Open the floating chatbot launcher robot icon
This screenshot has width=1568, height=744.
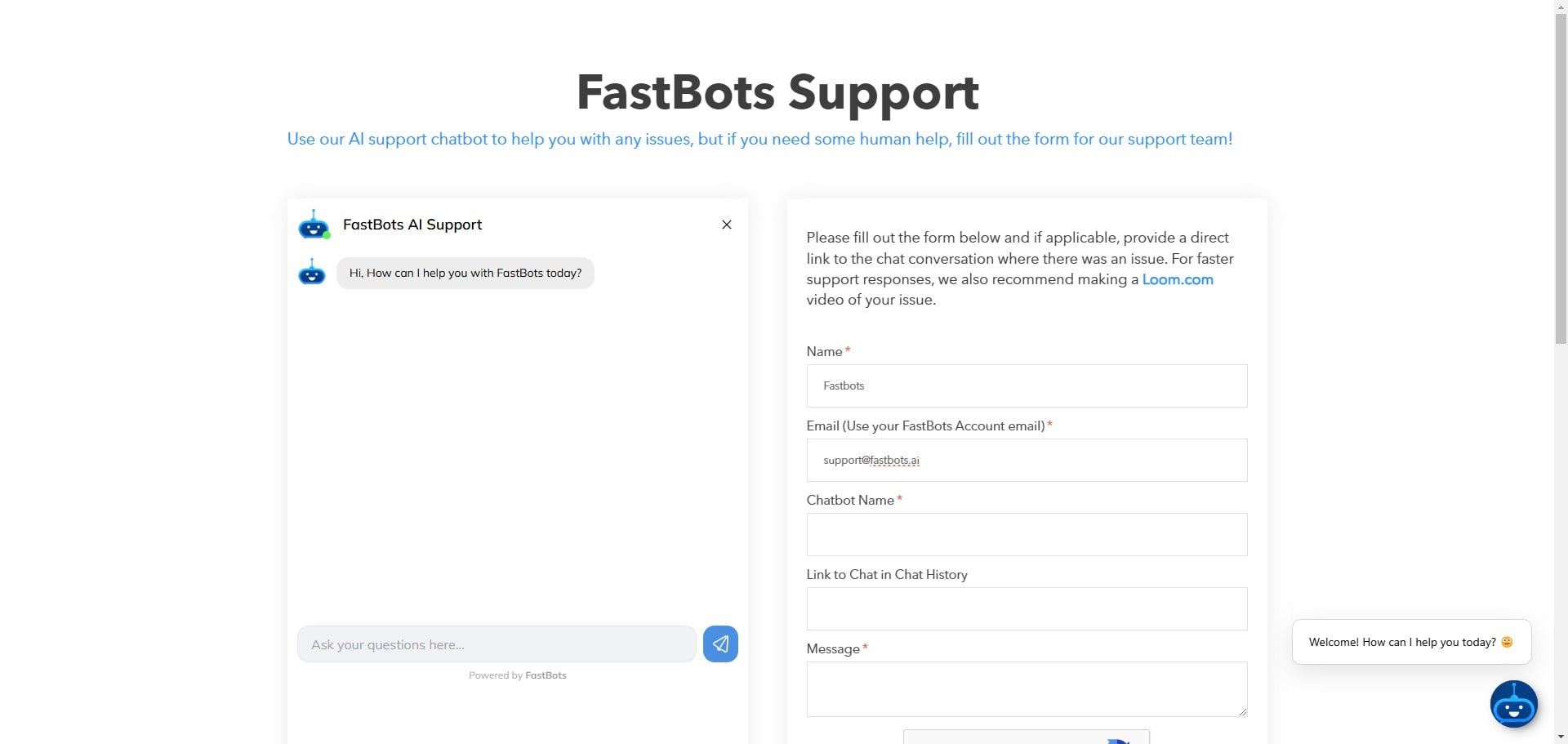coord(1514,704)
